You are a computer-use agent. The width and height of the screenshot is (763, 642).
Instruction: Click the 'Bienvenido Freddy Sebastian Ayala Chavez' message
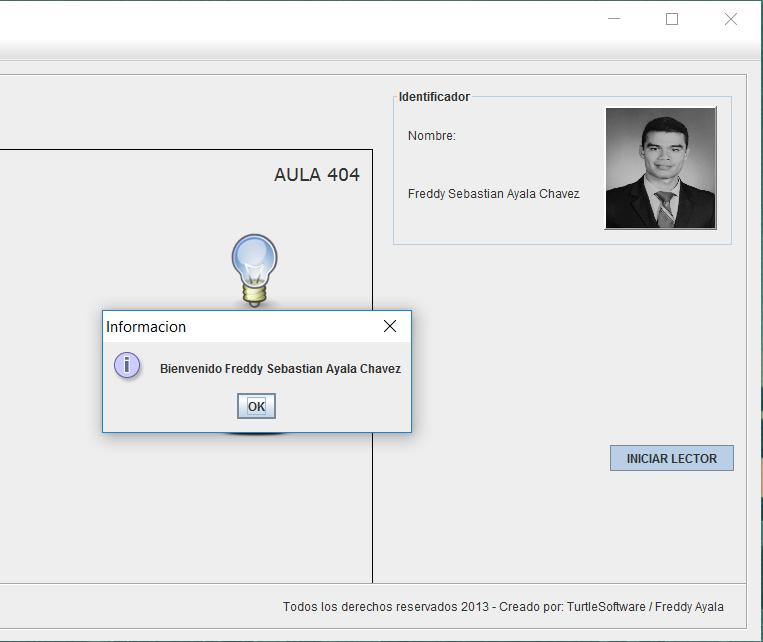click(x=280, y=369)
